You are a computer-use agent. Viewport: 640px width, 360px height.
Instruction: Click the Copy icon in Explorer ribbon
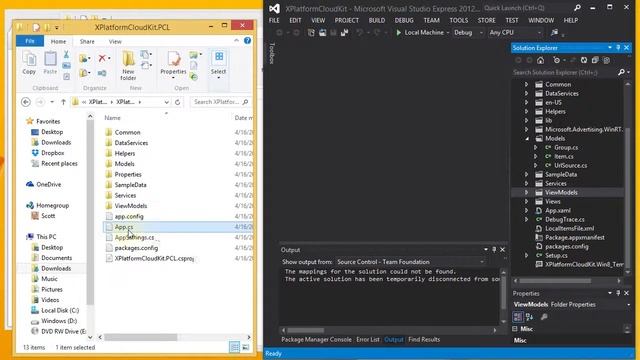(29, 63)
